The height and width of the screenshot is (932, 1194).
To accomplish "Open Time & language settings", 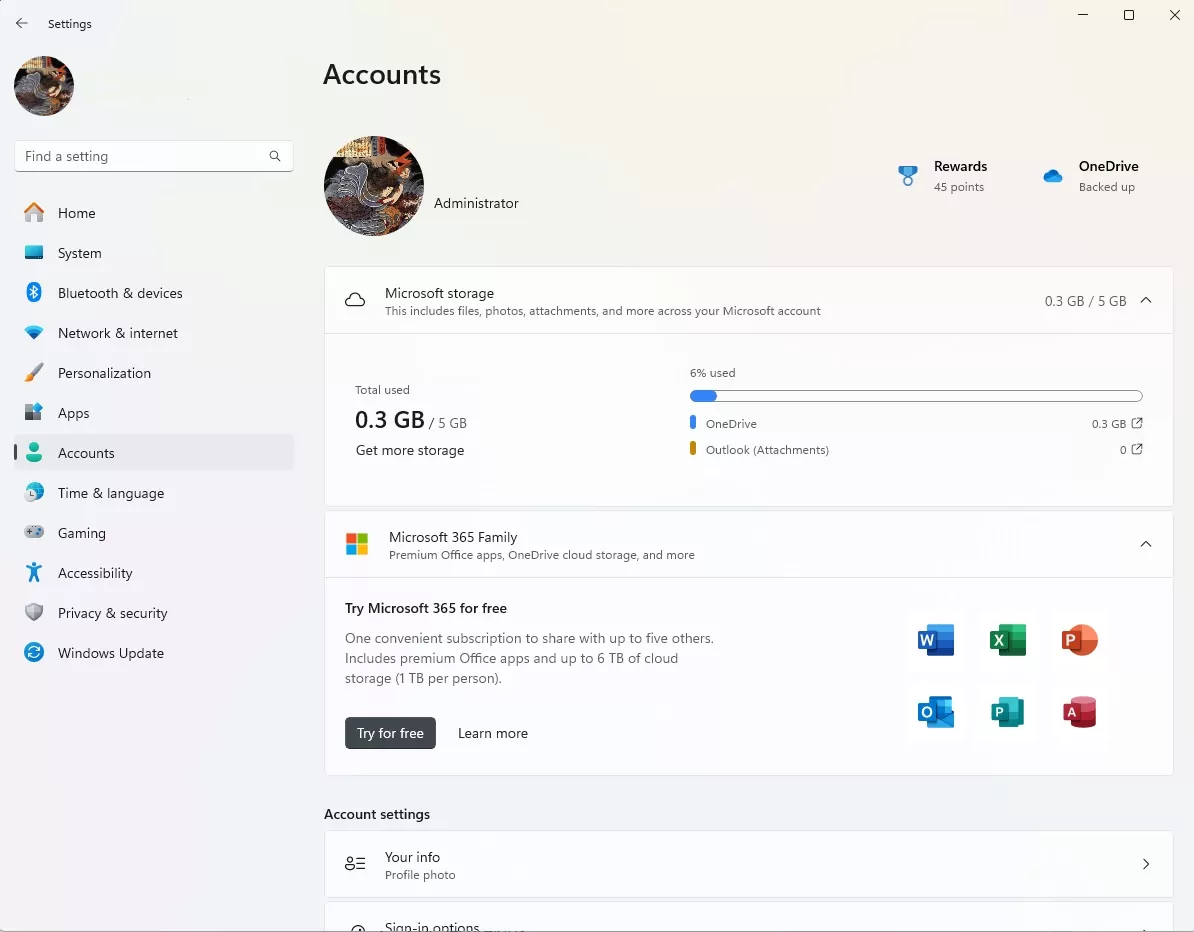I will (154, 493).
